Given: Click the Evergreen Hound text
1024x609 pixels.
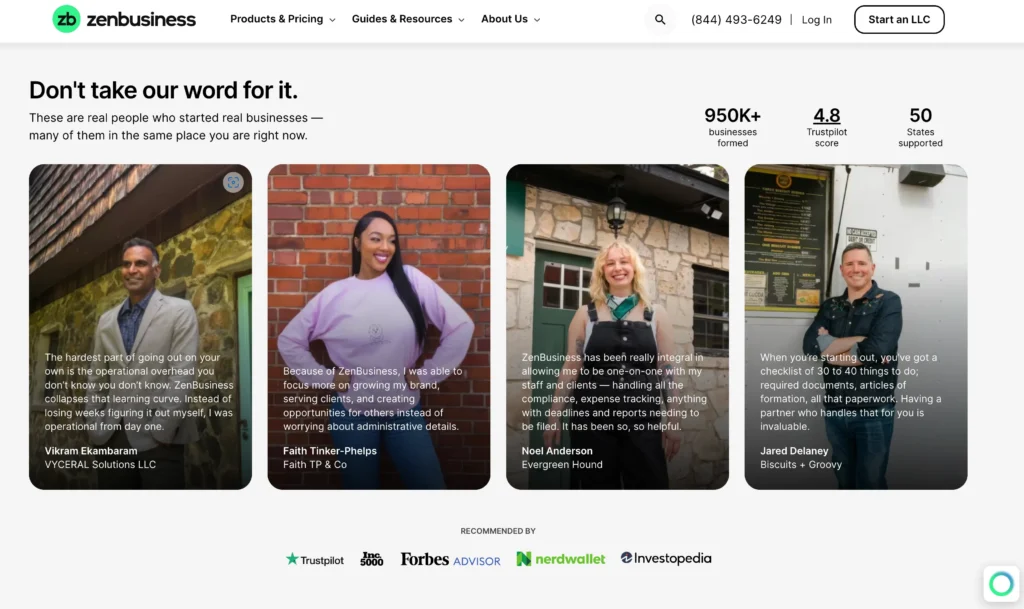Looking at the screenshot, I should (562, 465).
